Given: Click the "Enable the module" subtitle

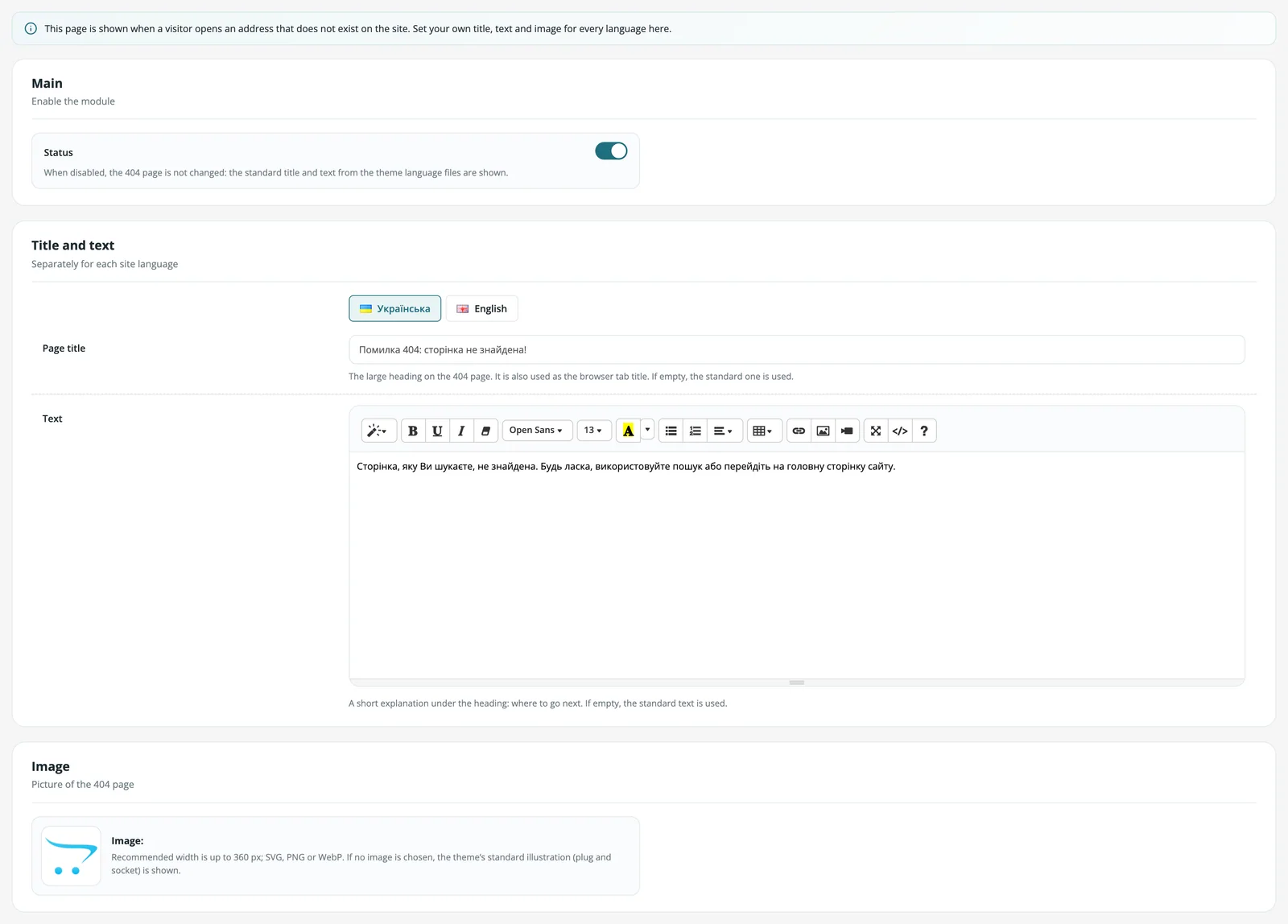Looking at the screenshot, I should tap(73, 101).
